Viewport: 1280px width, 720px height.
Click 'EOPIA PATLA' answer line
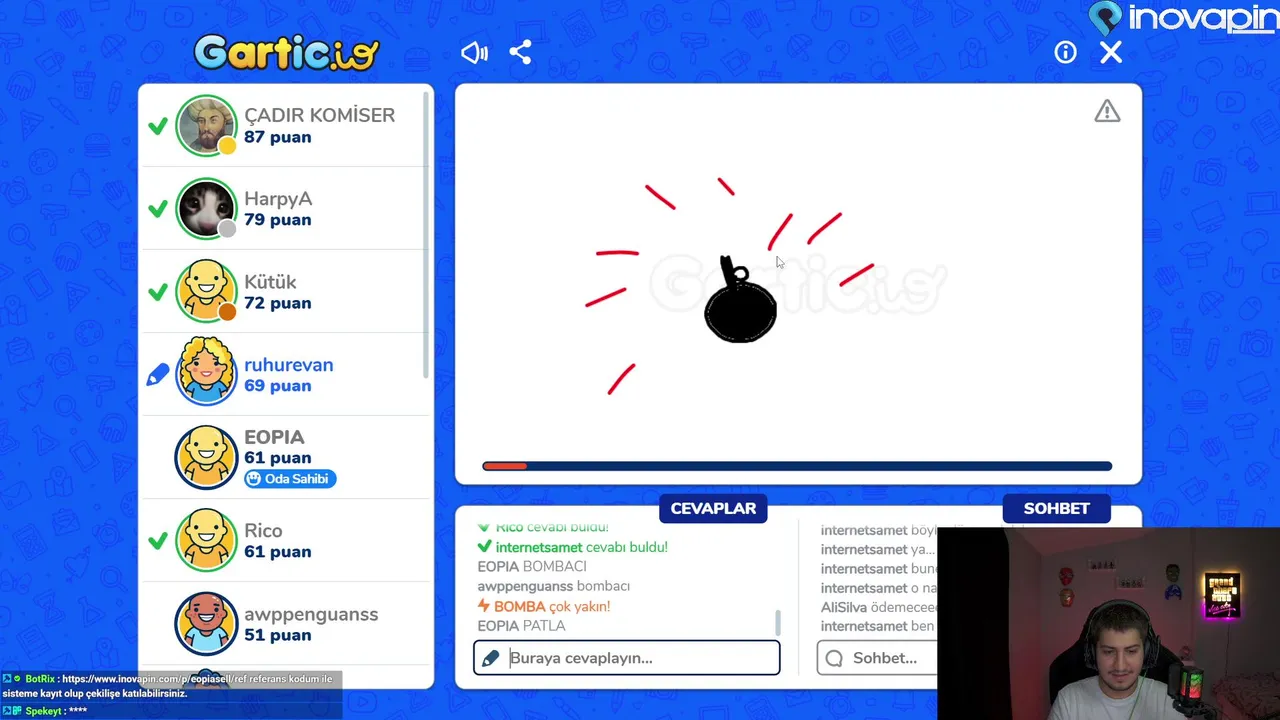click(x=521, y=626)
